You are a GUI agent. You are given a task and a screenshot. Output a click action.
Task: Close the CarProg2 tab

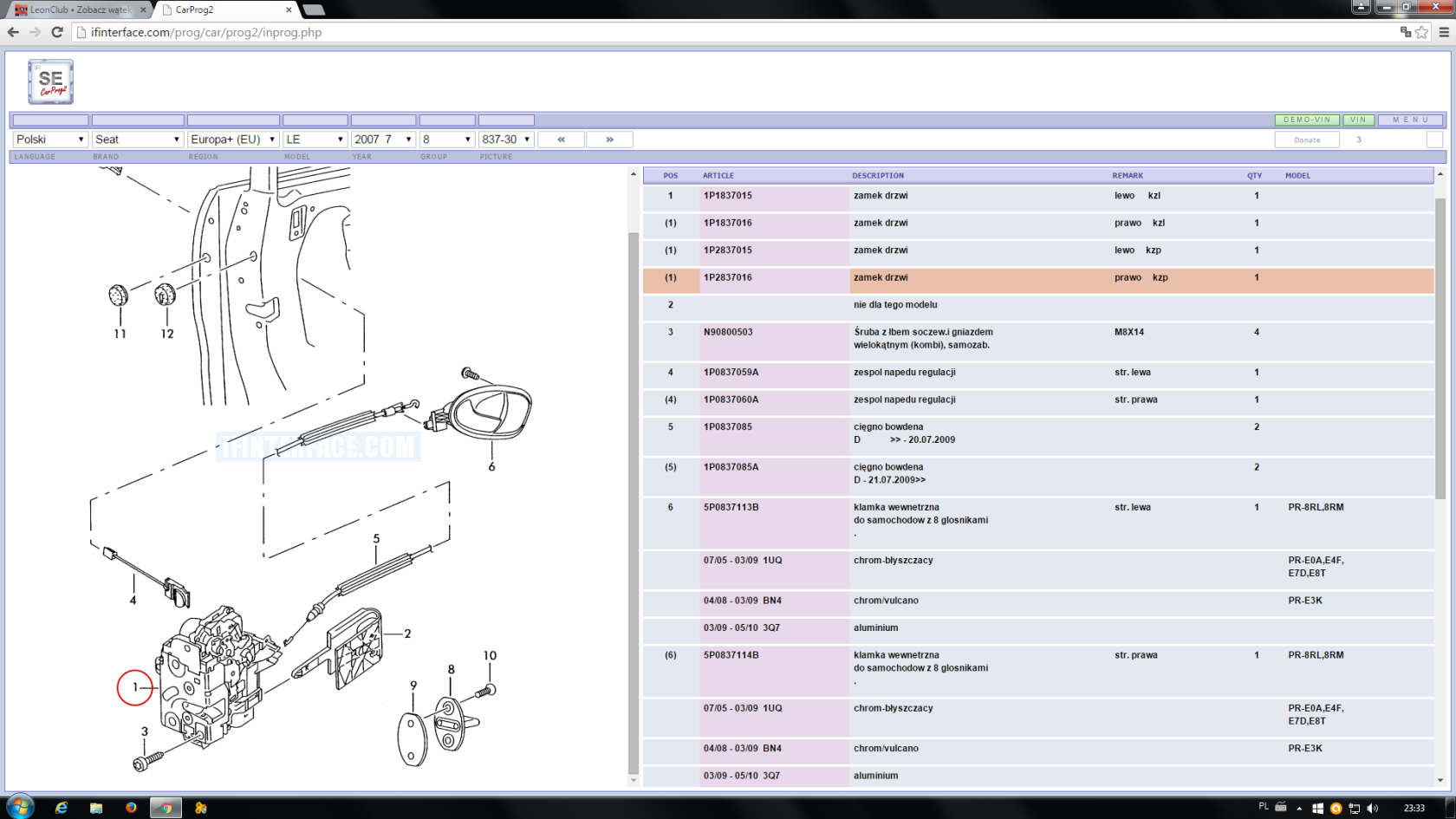289,10
